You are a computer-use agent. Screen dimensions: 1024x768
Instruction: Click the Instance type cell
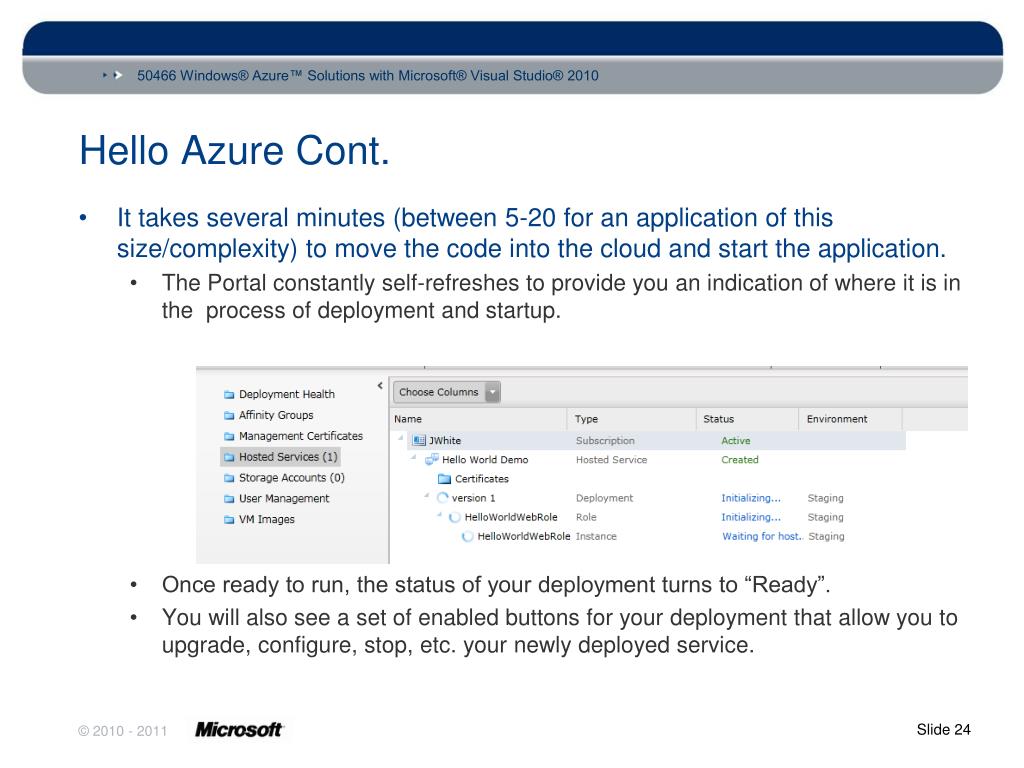coord(596,537)
